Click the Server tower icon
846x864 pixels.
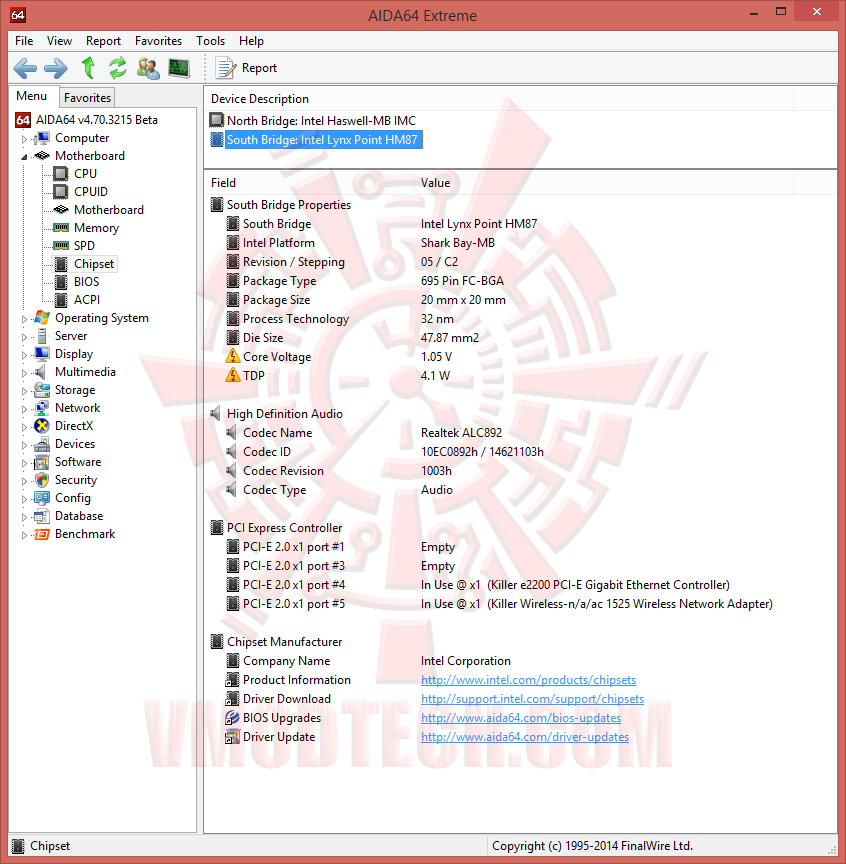pos(42,336)
